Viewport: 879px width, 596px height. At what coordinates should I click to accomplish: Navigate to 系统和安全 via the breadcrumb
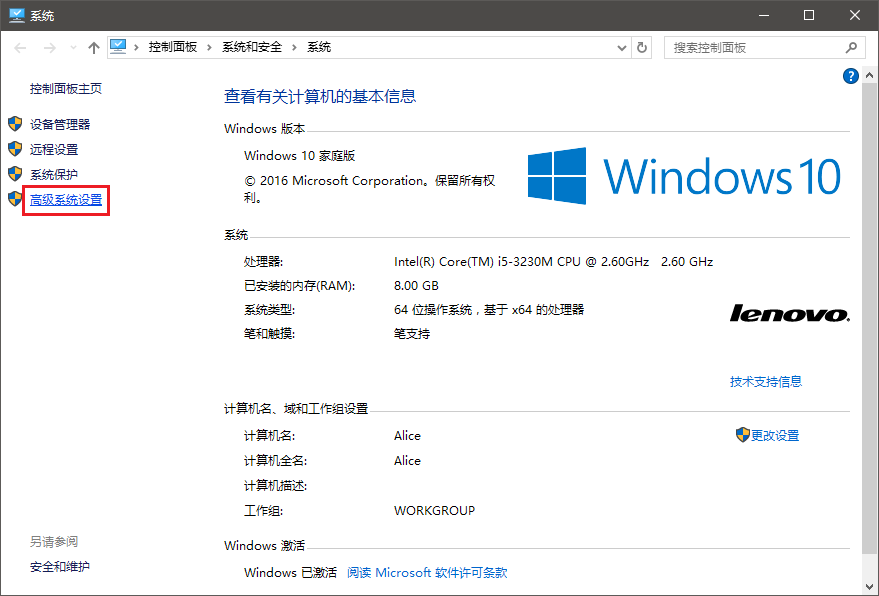(x=250, y=46)
